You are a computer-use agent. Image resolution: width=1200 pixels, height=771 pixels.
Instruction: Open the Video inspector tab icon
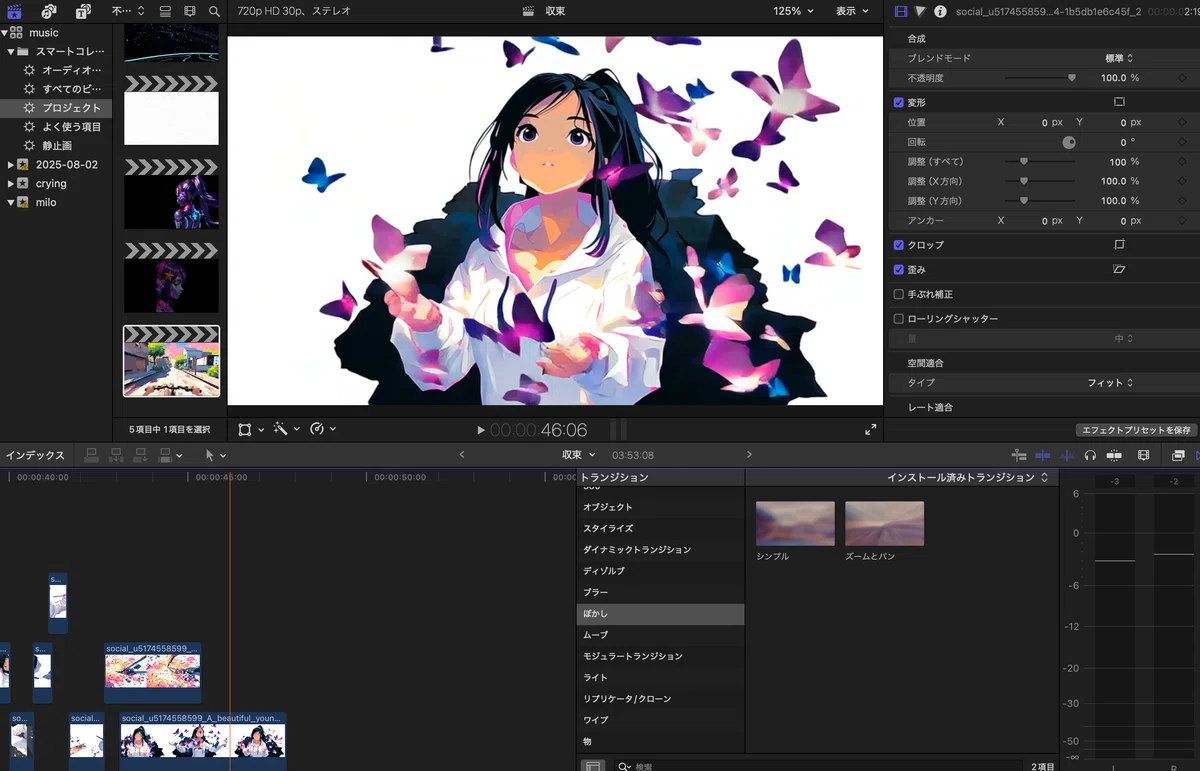(901, 11)
